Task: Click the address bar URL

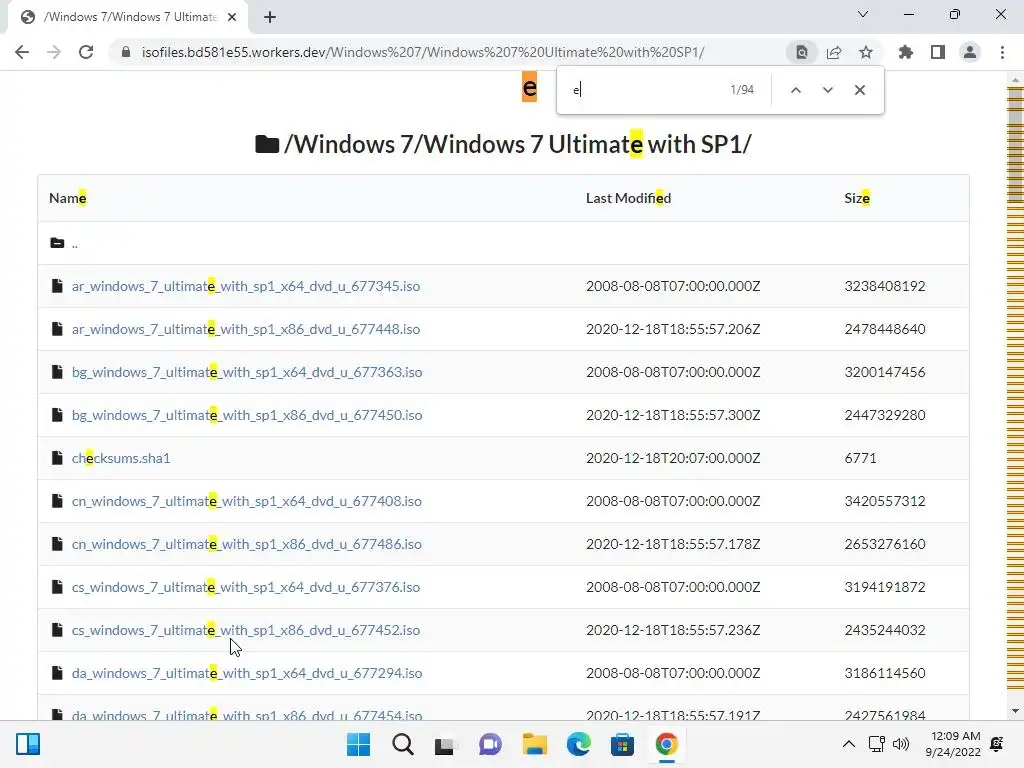Action: [423, 52]
